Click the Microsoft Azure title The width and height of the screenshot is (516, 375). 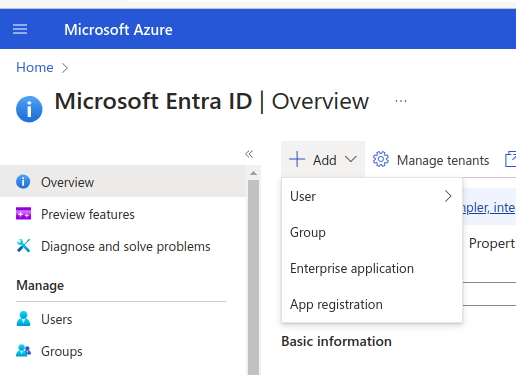118,30
